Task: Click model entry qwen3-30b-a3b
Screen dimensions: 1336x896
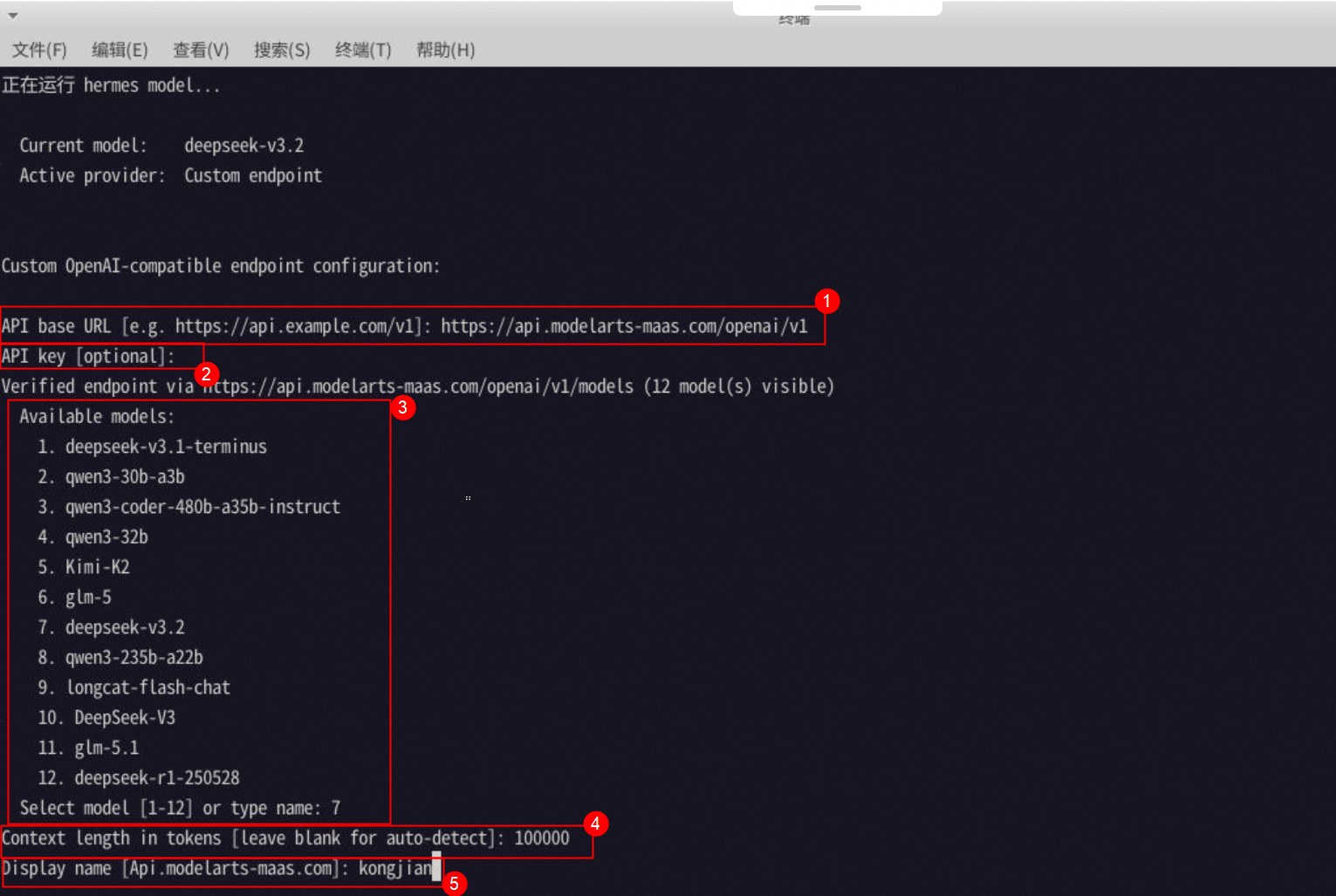Action: click(125, 477)
